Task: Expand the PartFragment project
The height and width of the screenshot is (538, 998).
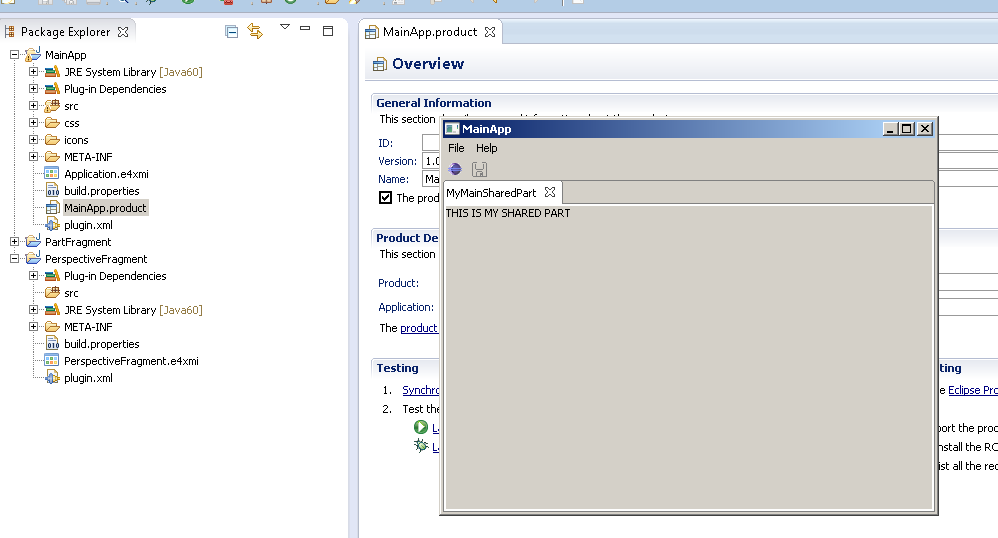Action: point(15,242)
